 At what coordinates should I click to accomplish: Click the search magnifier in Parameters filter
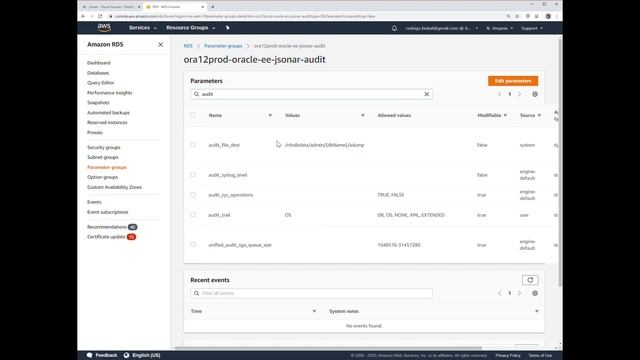196,94
